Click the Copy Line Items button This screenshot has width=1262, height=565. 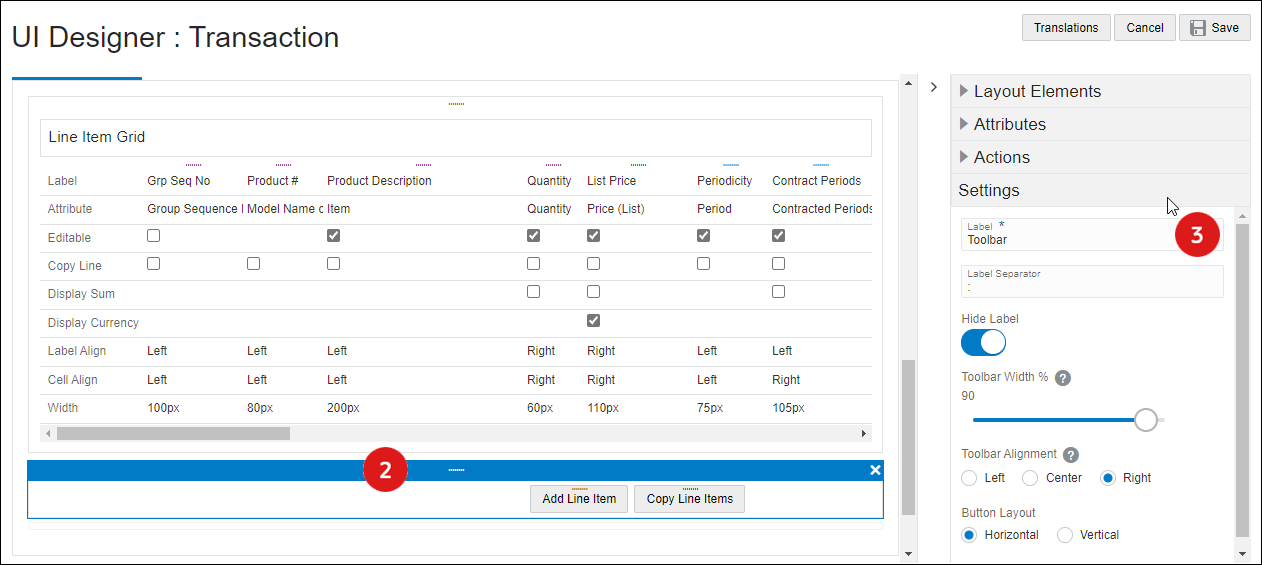pyautogui.click(x=690, y=499)
